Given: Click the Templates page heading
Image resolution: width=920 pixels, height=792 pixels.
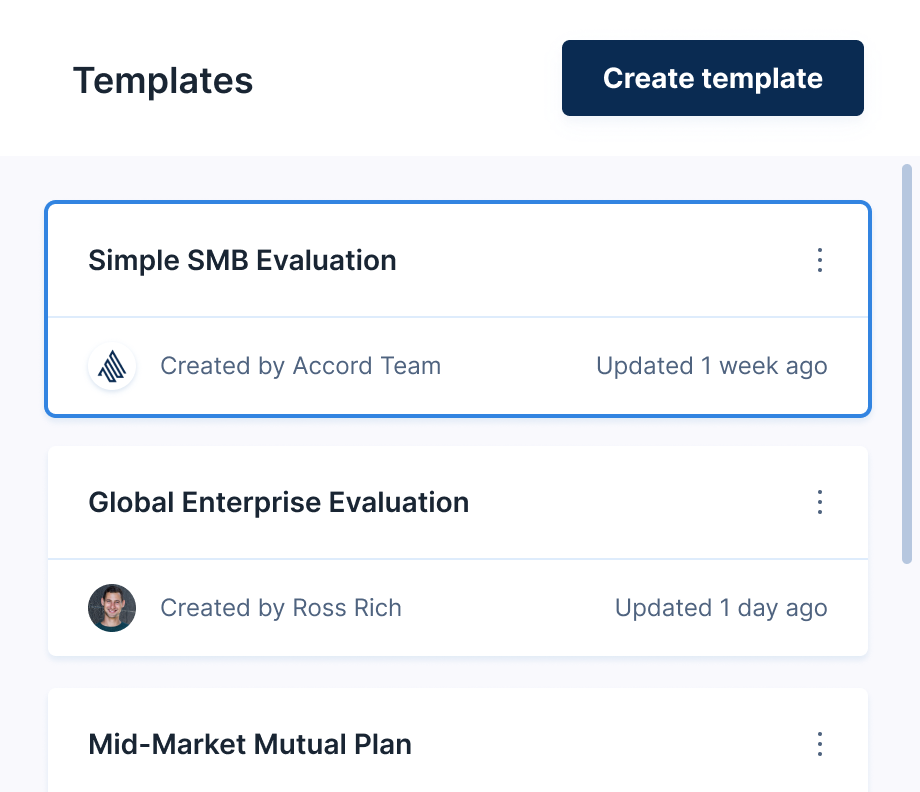Looking at the screenshot, I should click(x=163, y=80).
